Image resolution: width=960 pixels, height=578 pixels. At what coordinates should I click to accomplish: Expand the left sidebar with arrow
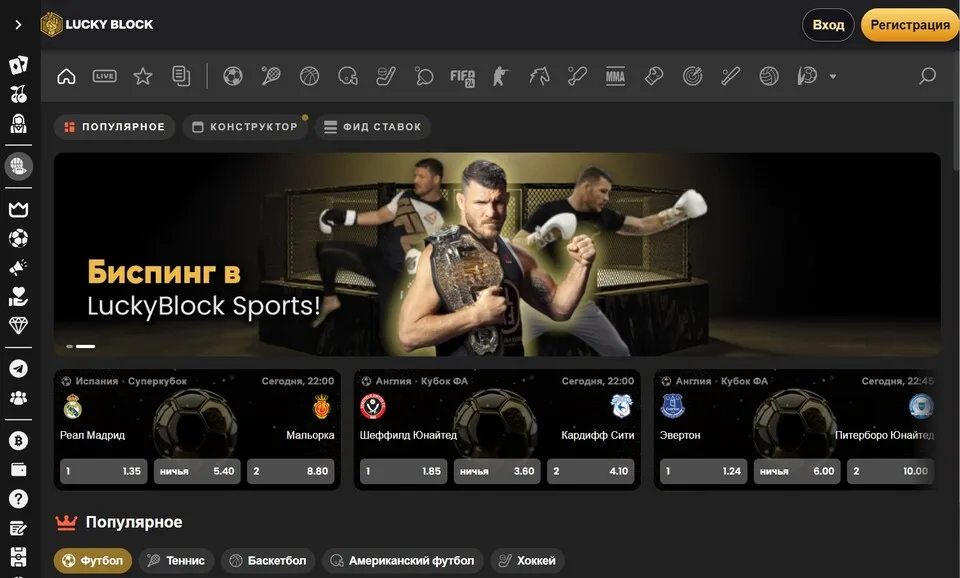[x=18, y=25]
